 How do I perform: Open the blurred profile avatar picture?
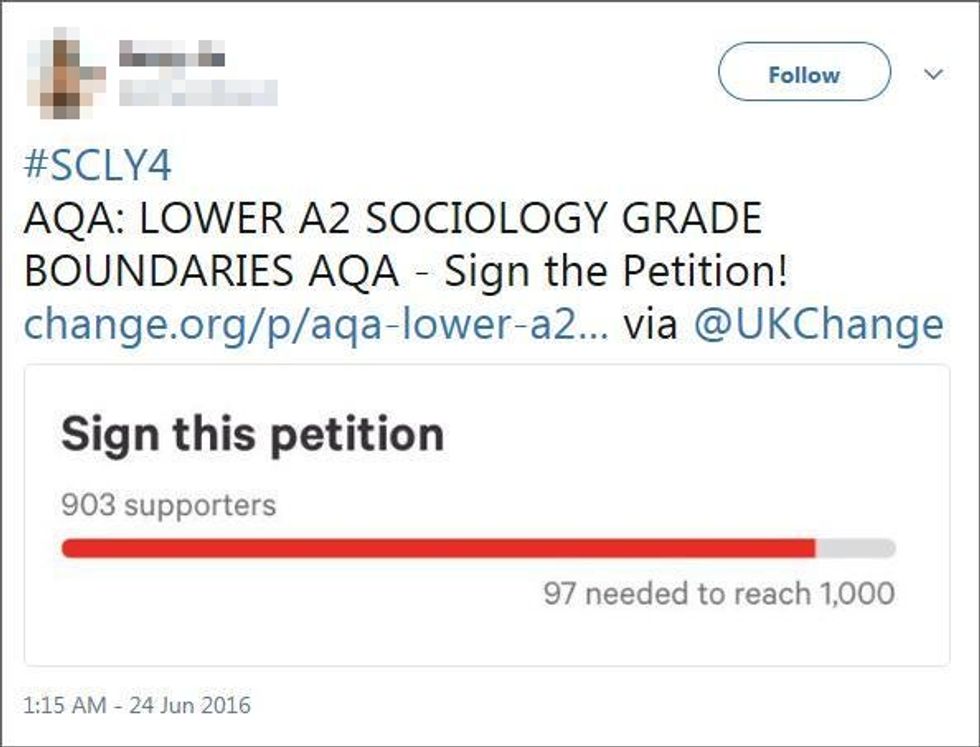click(x=66, y=72)
